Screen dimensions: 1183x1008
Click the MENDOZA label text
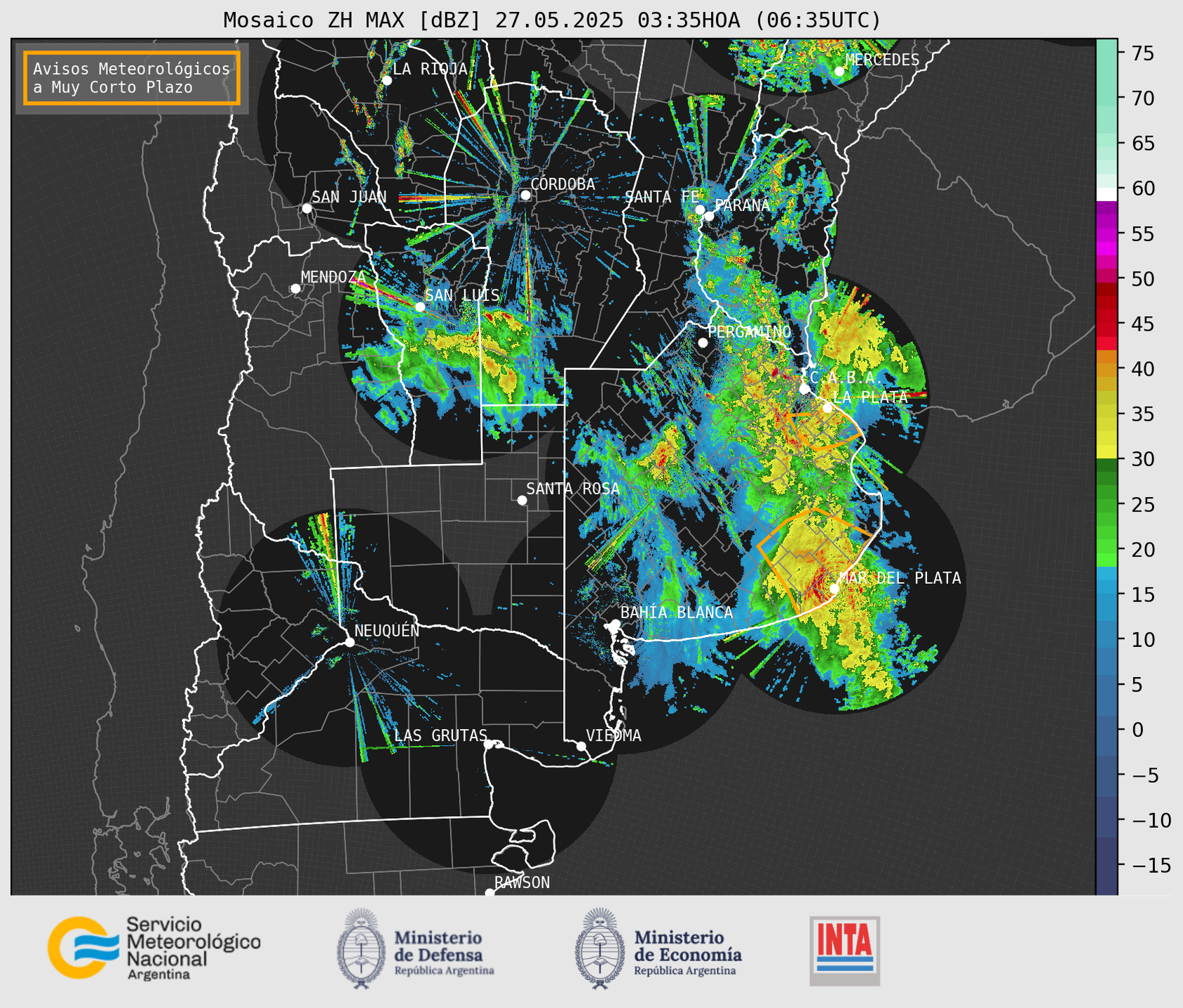[x=334, y=277]
